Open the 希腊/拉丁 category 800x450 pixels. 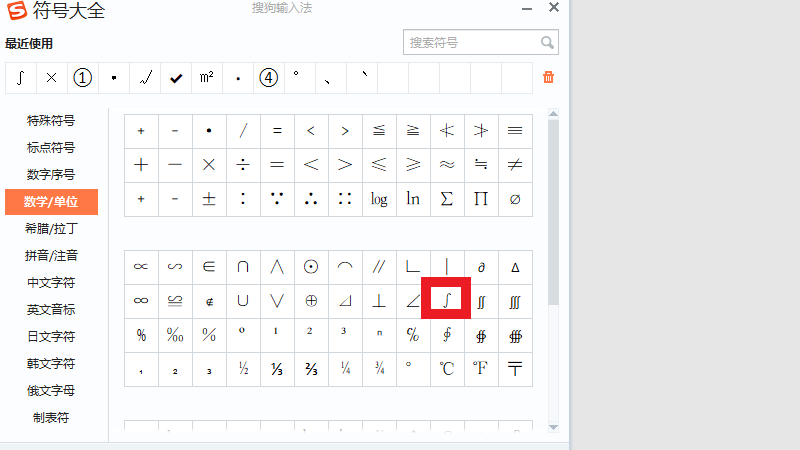pyautogui.click(x=51, y=229)
